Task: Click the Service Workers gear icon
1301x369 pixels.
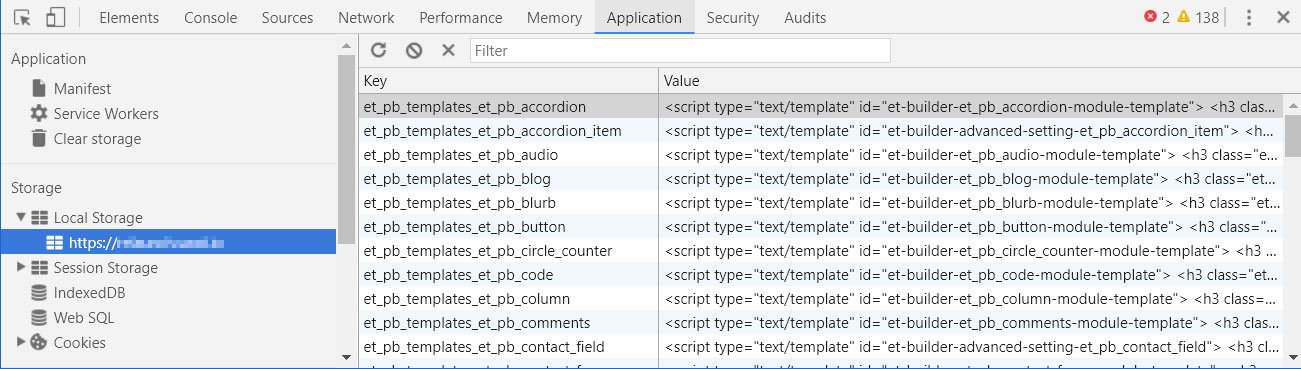Action: click(x=39, y=113)
